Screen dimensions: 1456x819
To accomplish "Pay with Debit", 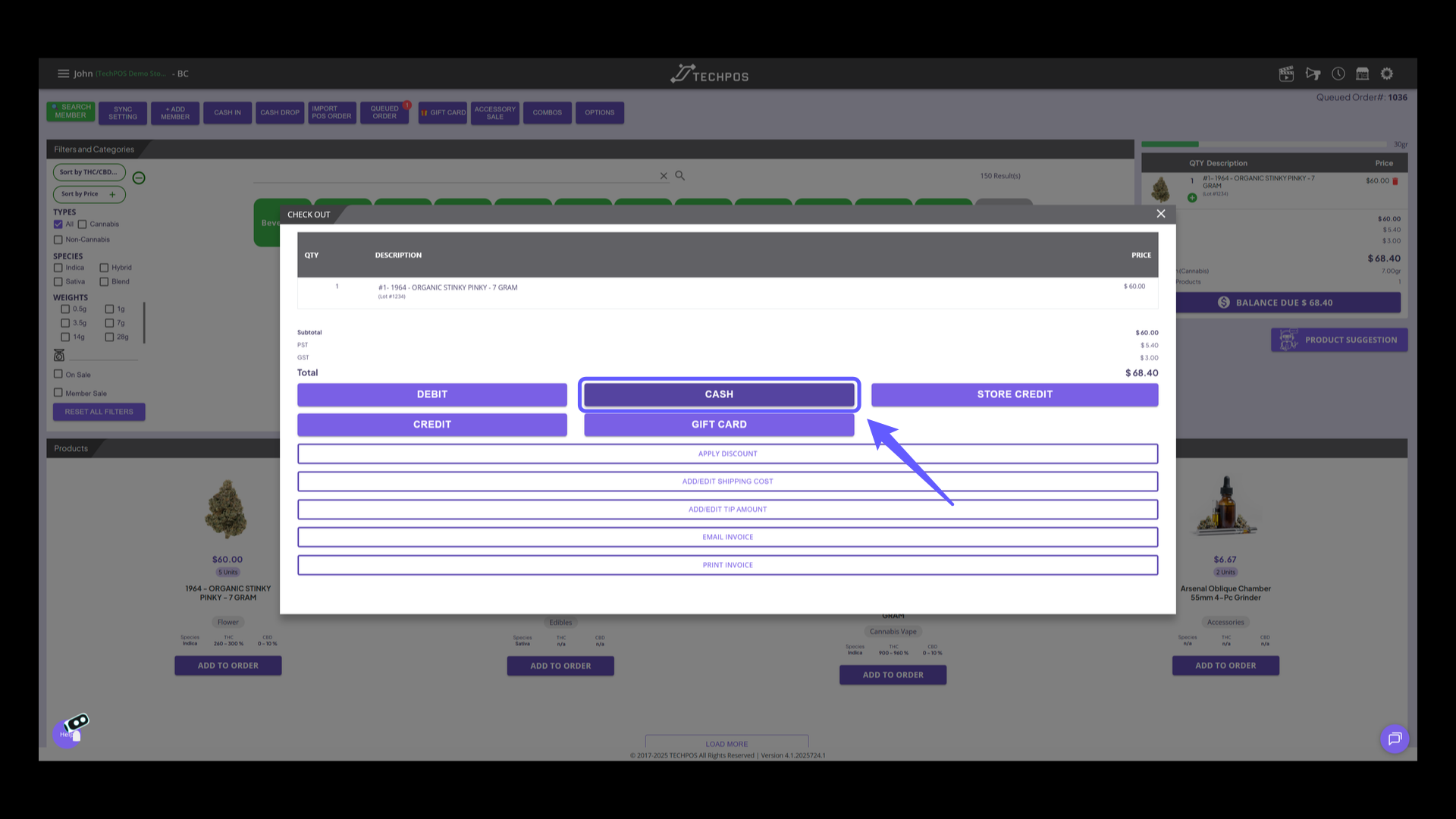I will [432, 394].
